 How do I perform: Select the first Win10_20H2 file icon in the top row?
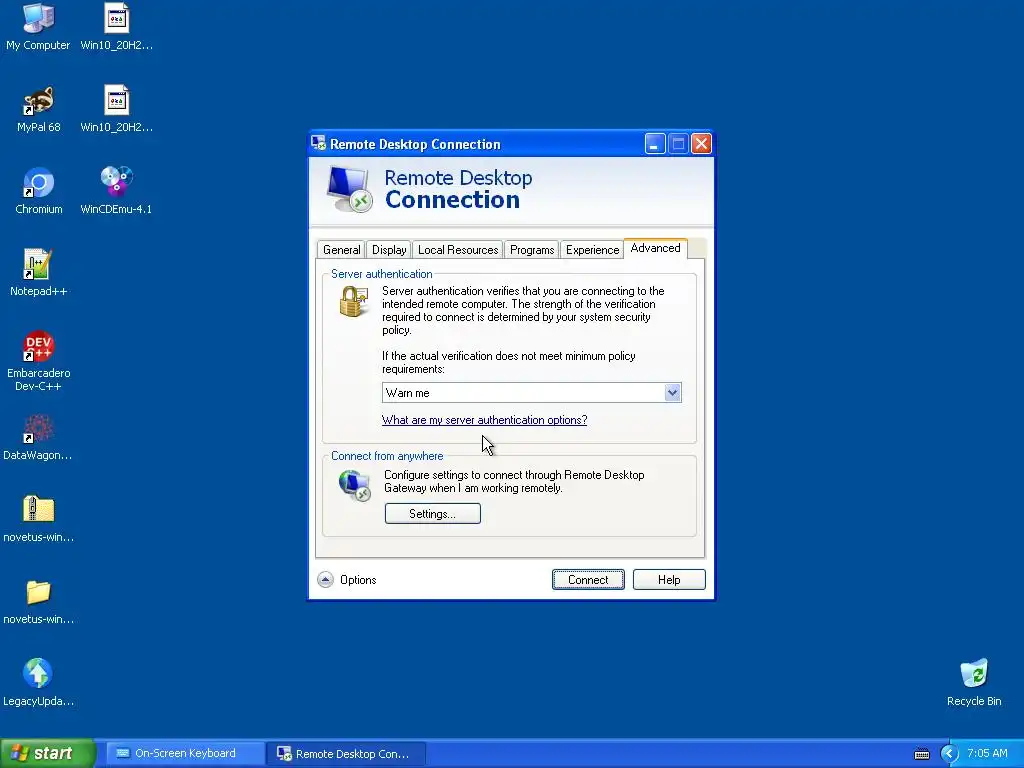(x=117, y=20)
